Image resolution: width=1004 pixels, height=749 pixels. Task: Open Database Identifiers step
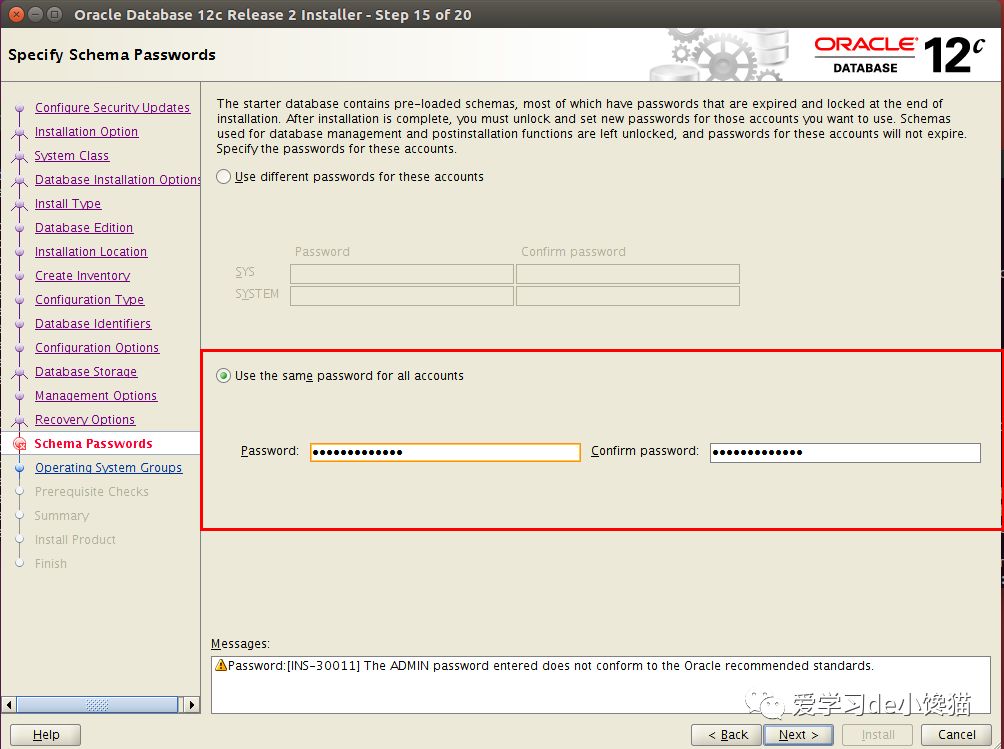pyautogui.click(x=93, y=323)
